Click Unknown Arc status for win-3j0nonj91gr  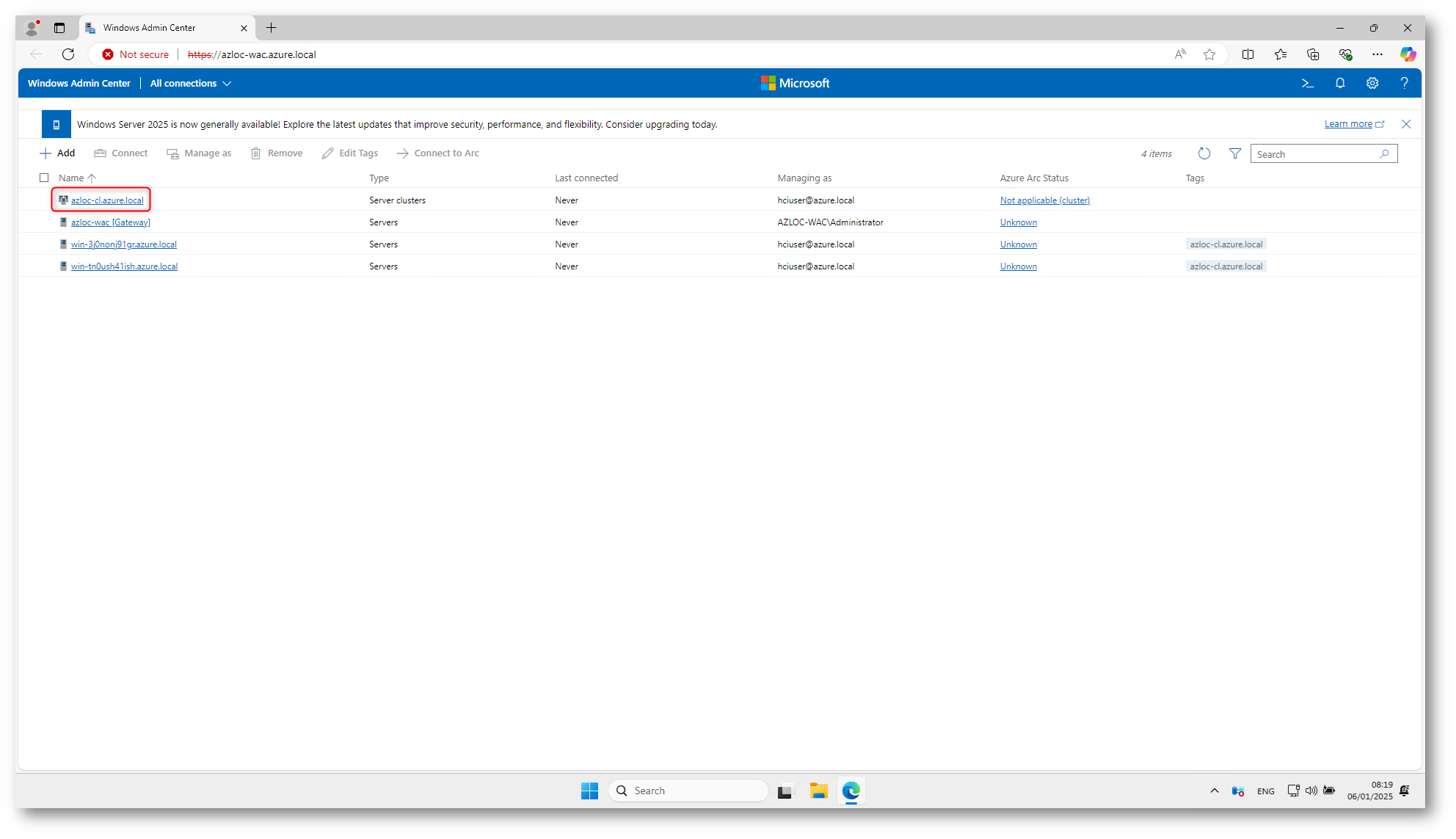1018,244
